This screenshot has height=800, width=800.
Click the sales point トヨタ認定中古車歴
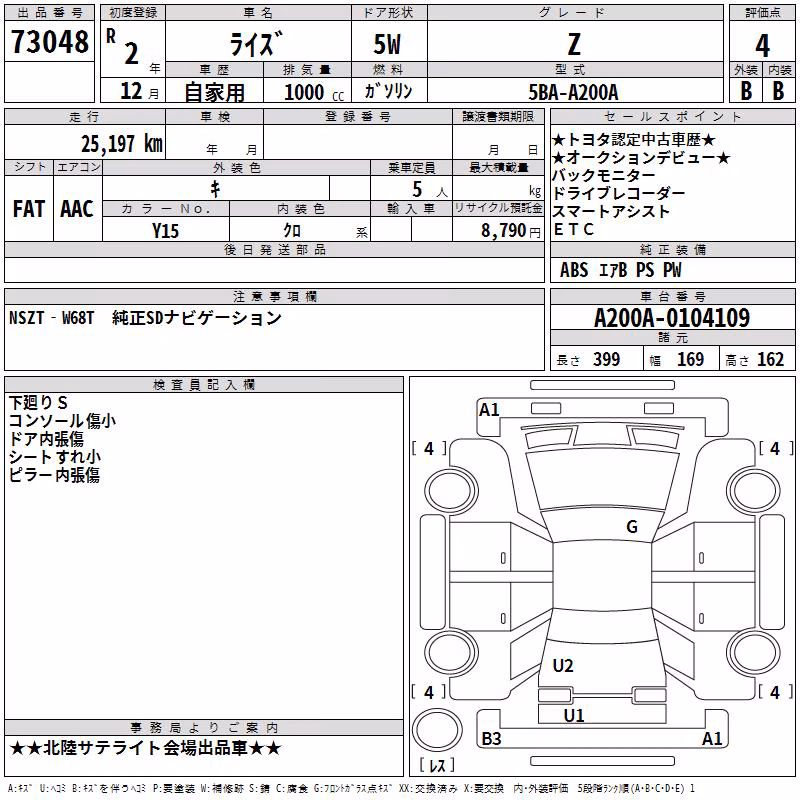(x=634, y=139)
